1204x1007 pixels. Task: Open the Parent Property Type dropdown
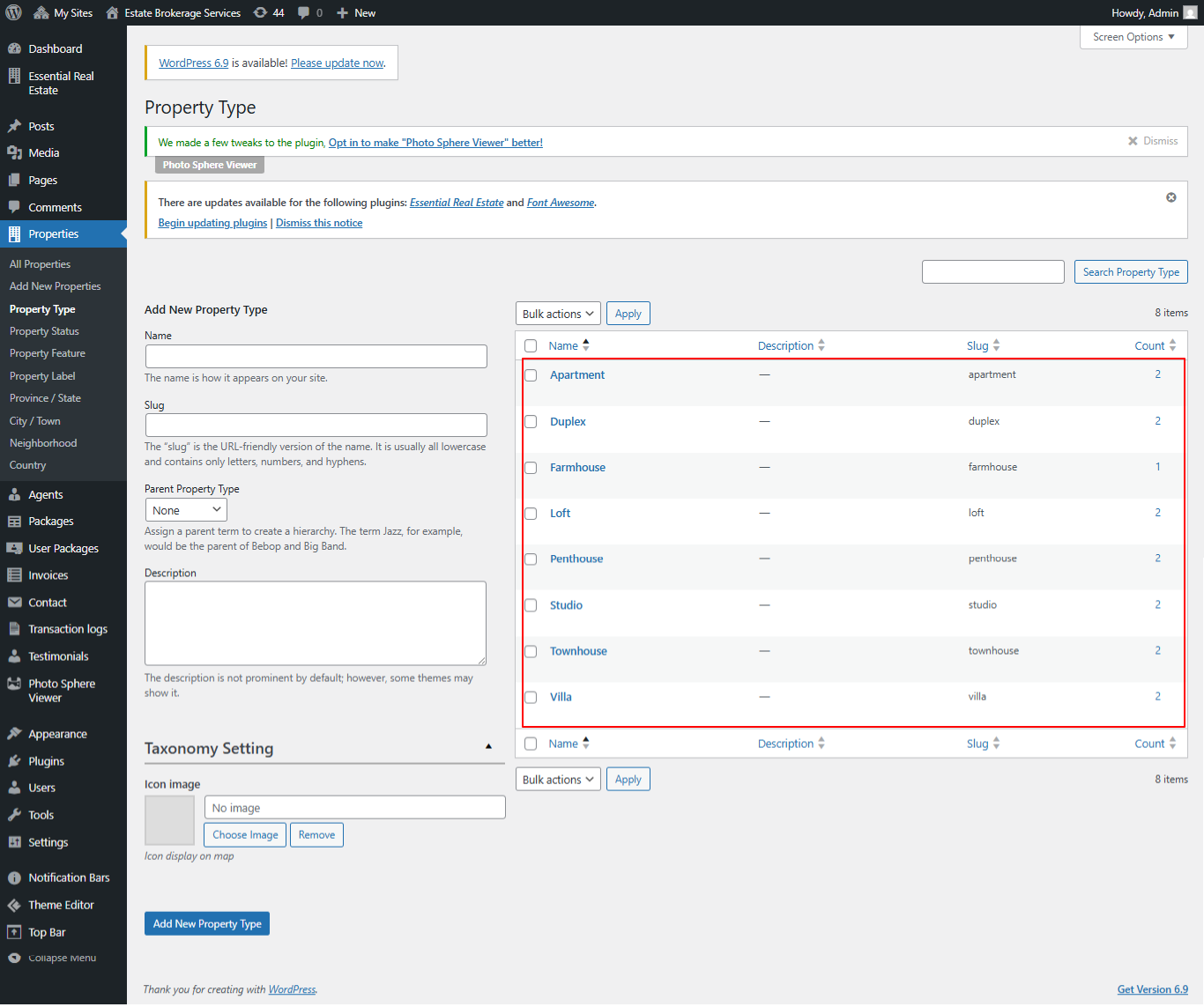185,509
